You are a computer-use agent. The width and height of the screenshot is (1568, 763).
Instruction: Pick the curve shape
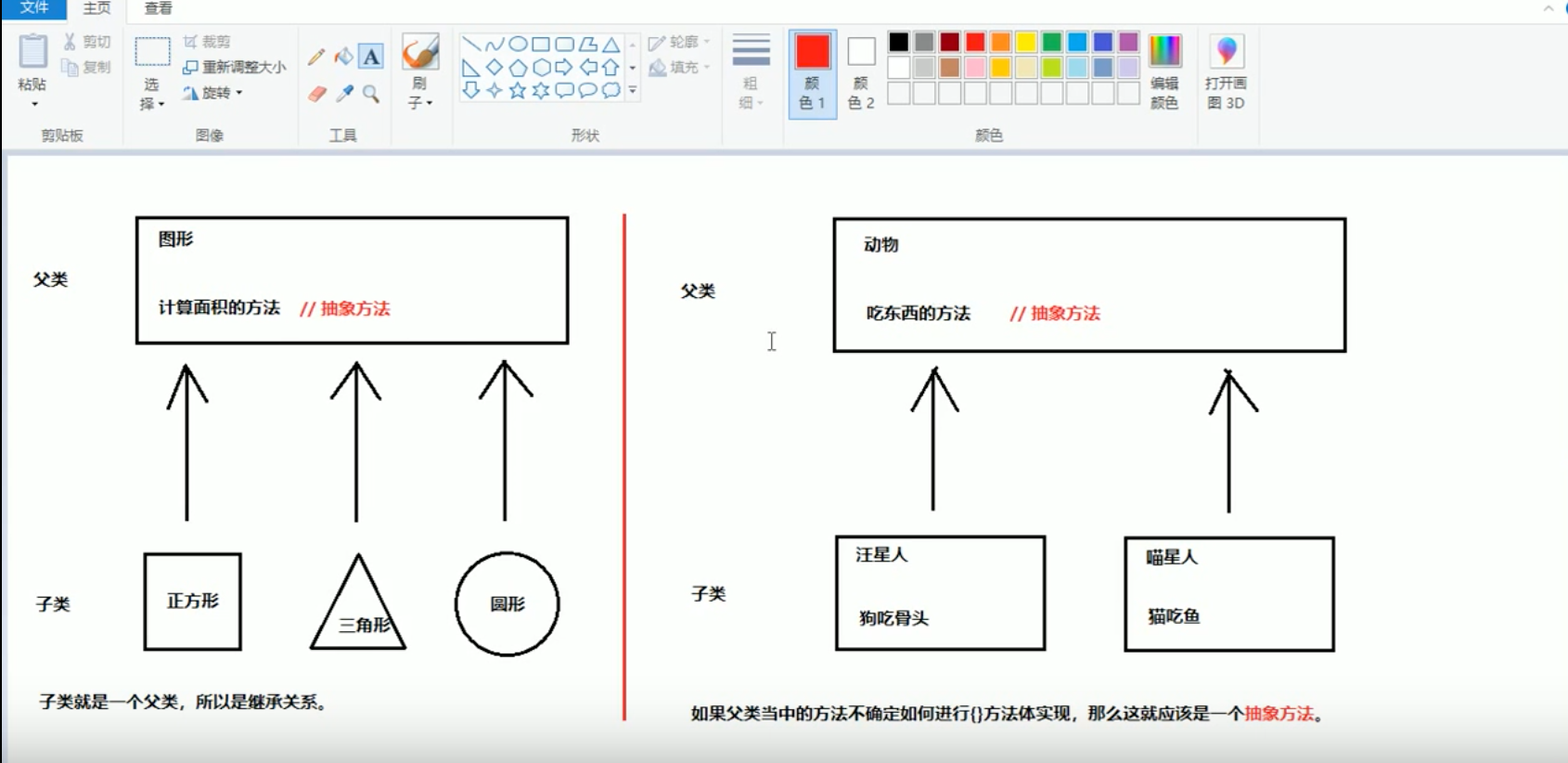[x=495, y=44]
